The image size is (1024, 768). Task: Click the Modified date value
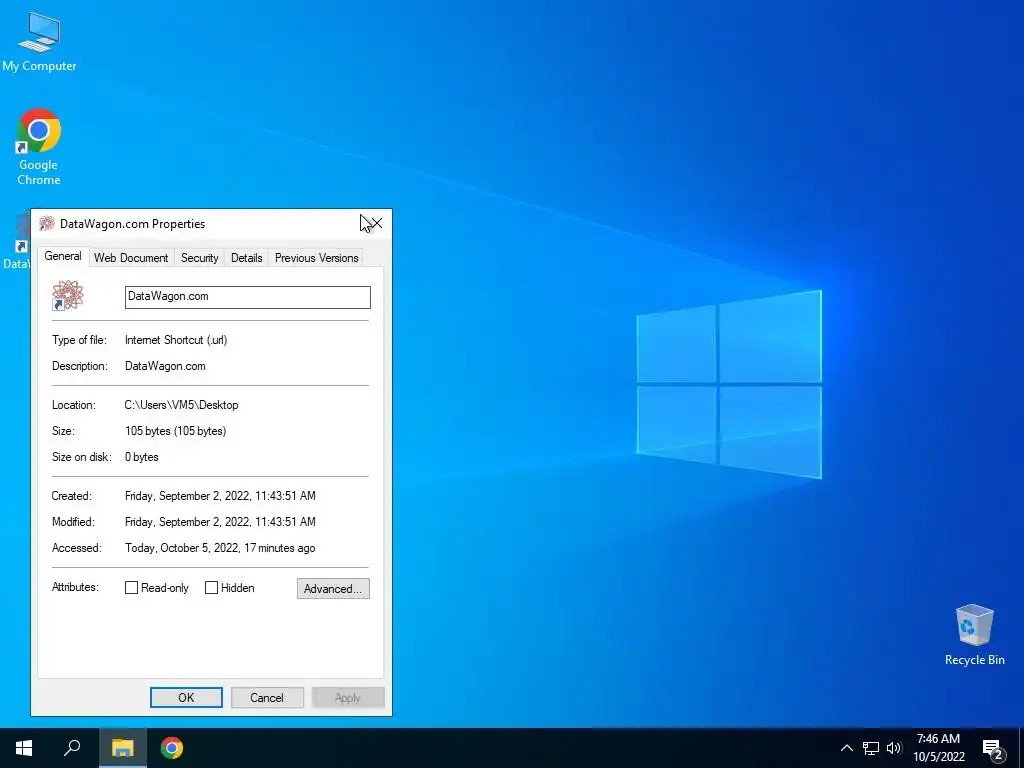220,522
